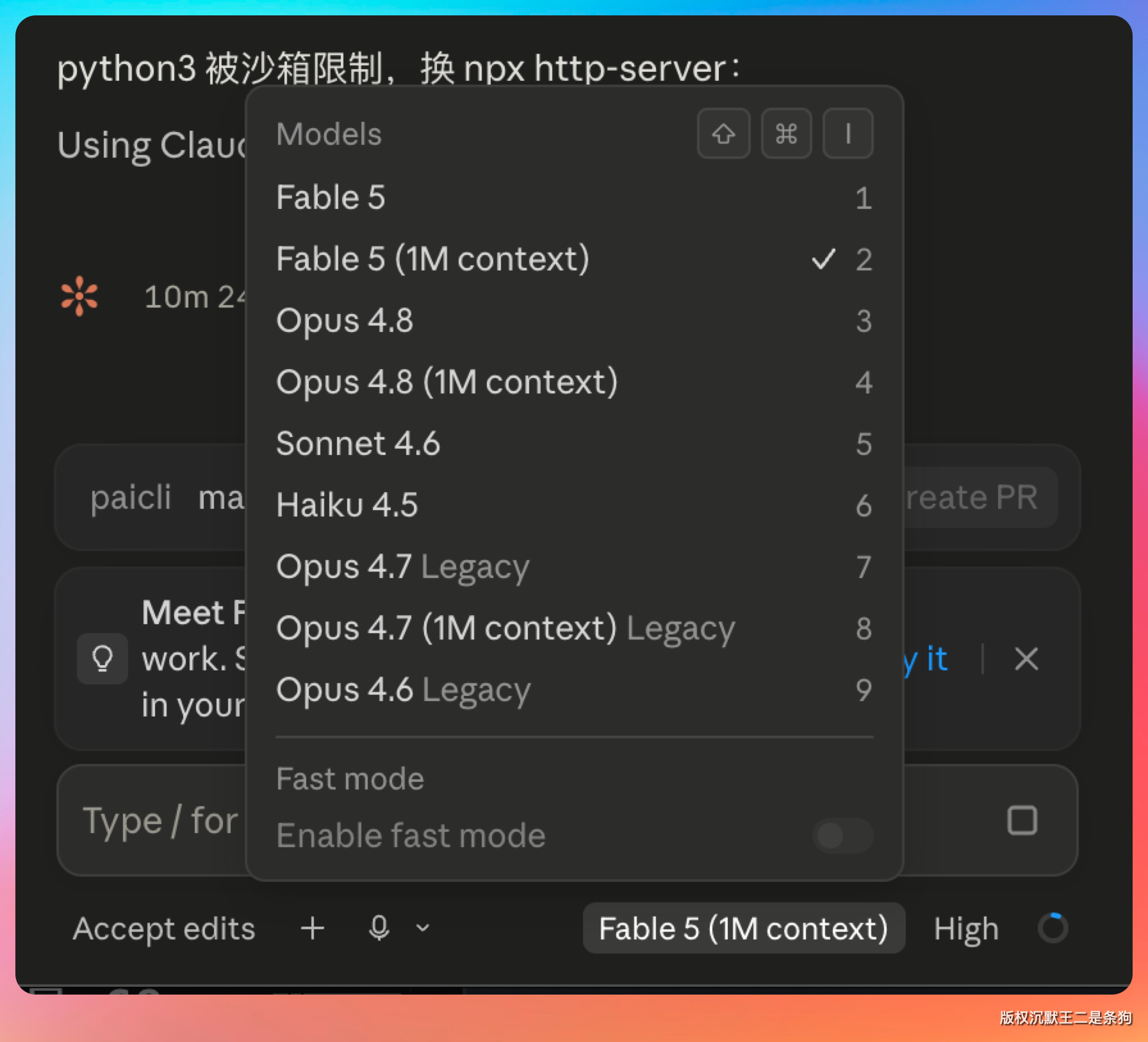Expand the microphone options chevron
This screenshot has width=1148, height=1042.
(423, 927)
